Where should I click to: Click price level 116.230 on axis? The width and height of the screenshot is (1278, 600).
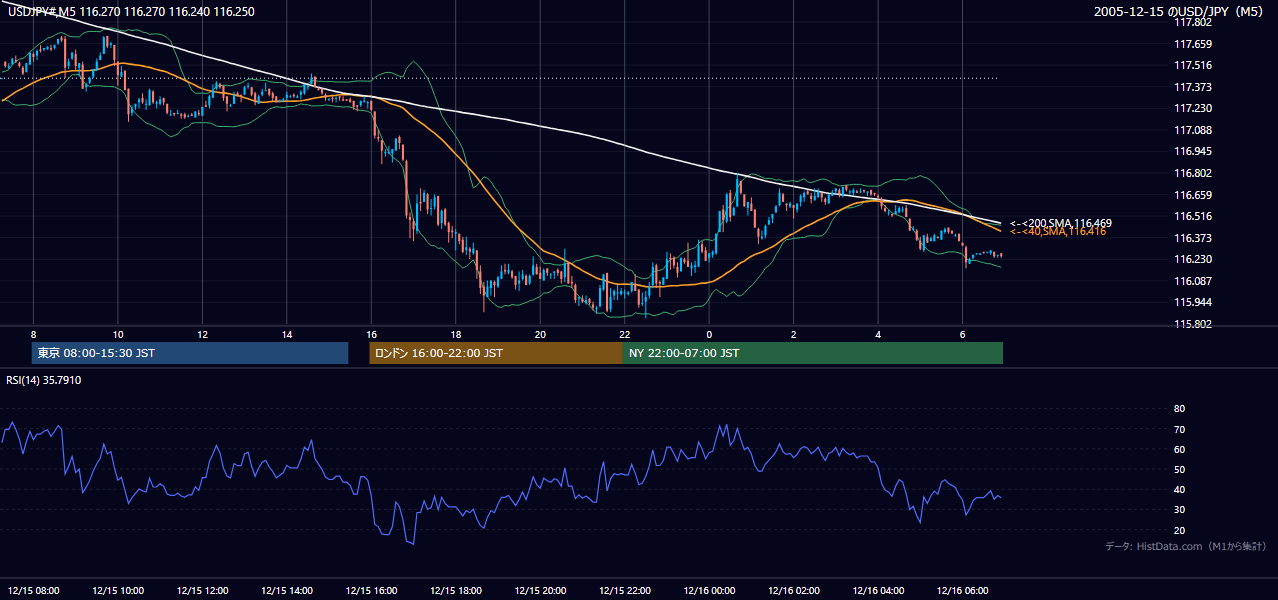(1192, 259)
